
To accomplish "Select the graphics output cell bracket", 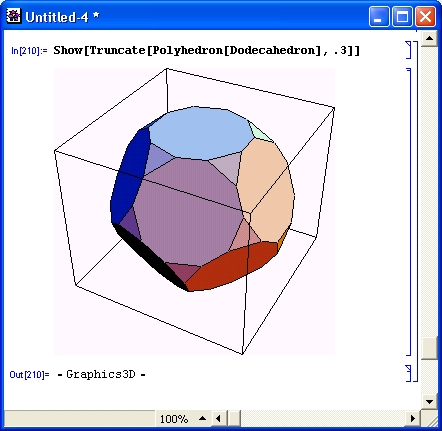I will 409,212.
